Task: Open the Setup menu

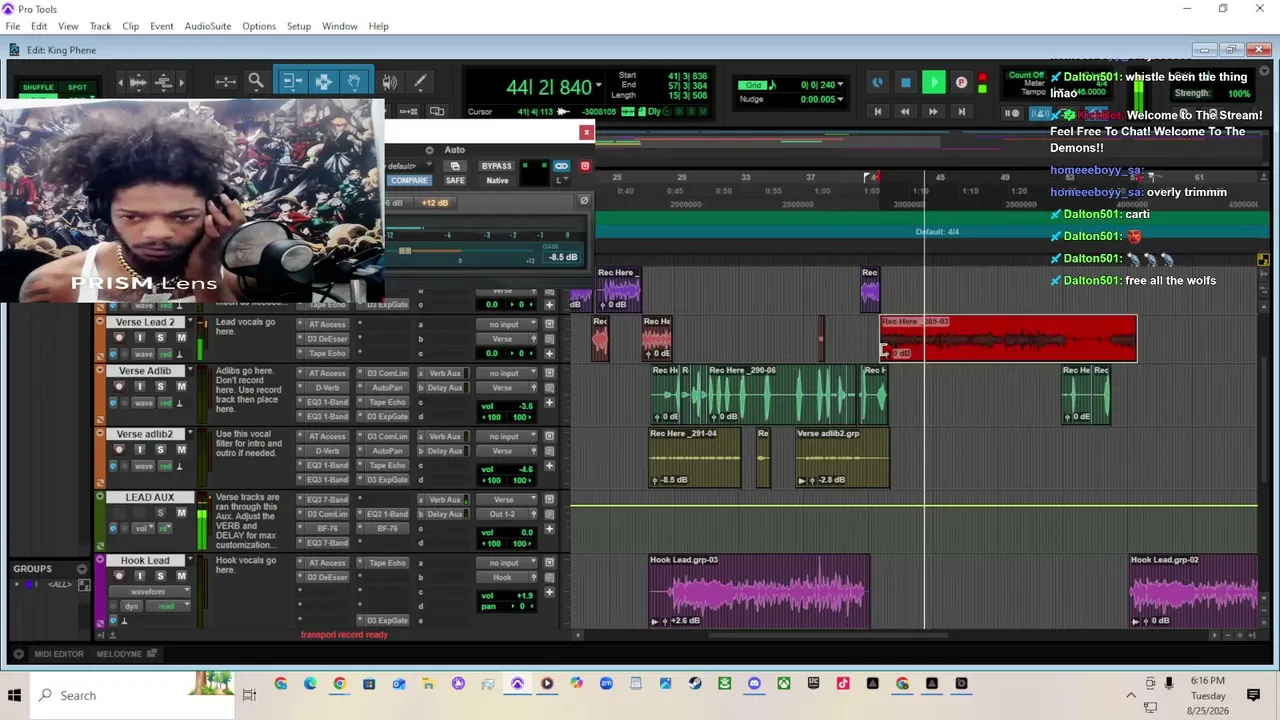Action: click(299, 26)
